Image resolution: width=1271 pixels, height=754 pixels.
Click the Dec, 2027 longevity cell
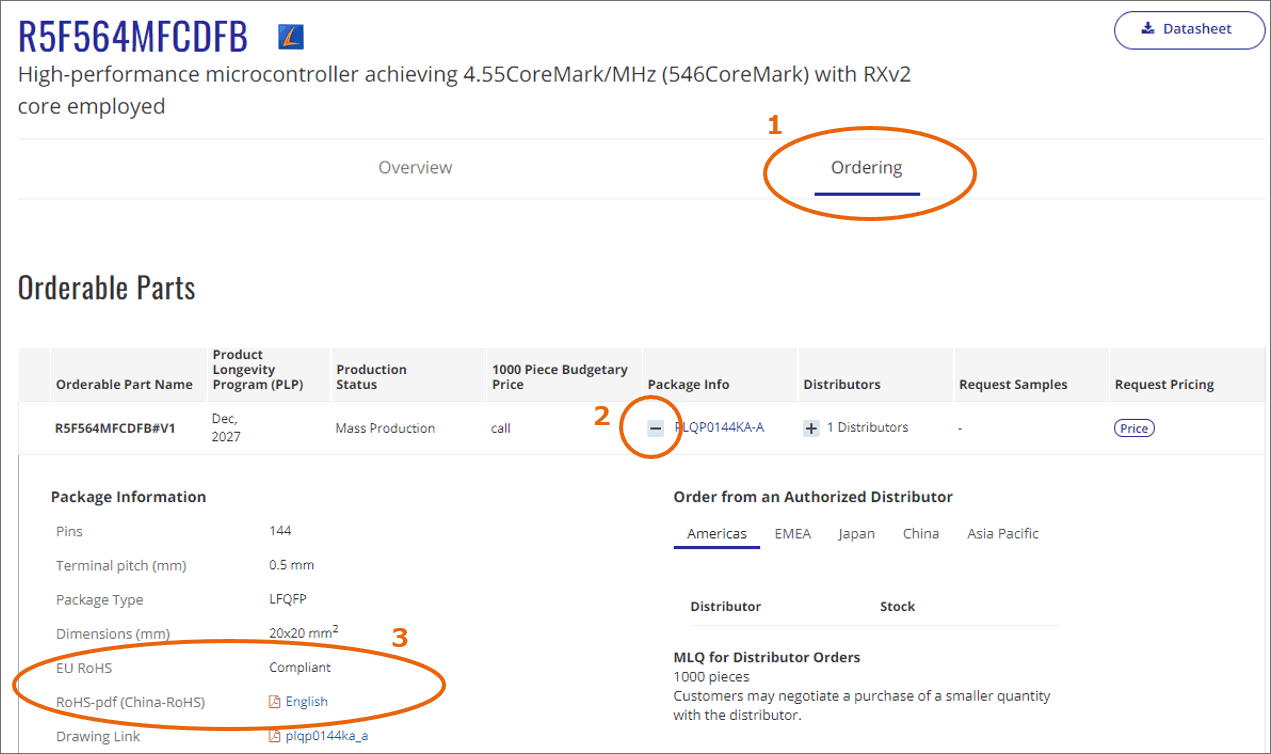226,428
